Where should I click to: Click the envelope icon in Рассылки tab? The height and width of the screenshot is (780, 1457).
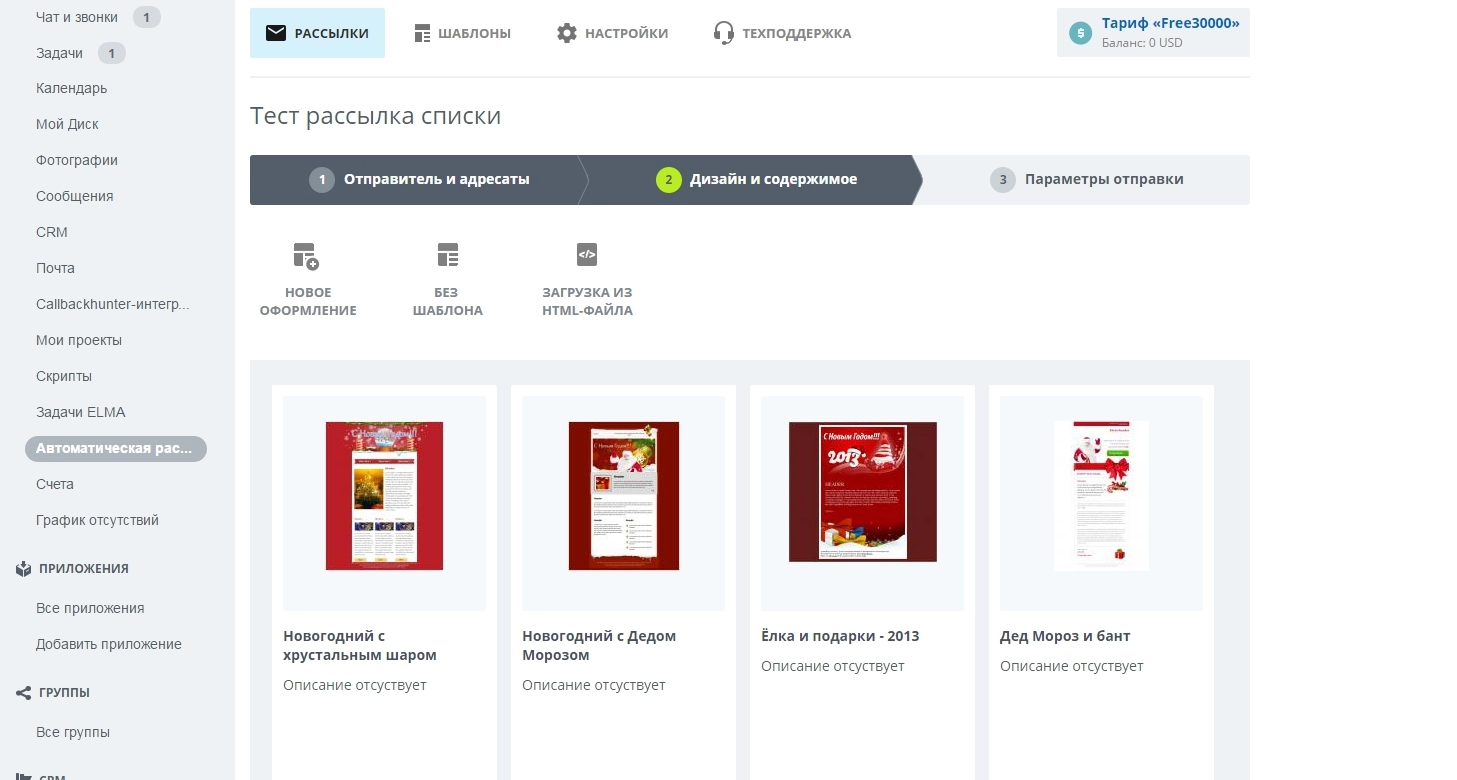click(x=276, y=33)
